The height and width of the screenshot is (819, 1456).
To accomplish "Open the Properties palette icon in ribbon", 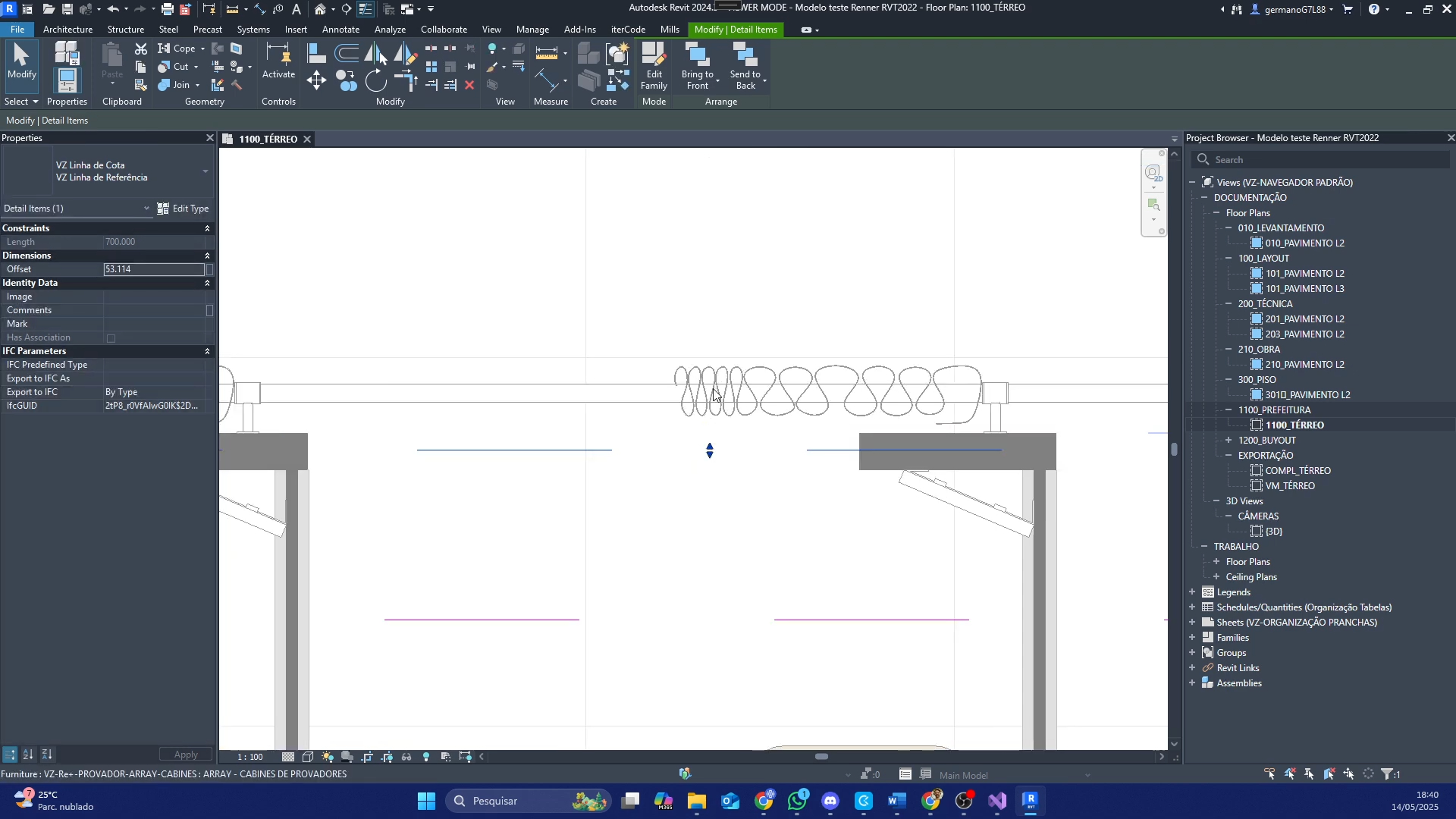I will [x=67, y=80].
